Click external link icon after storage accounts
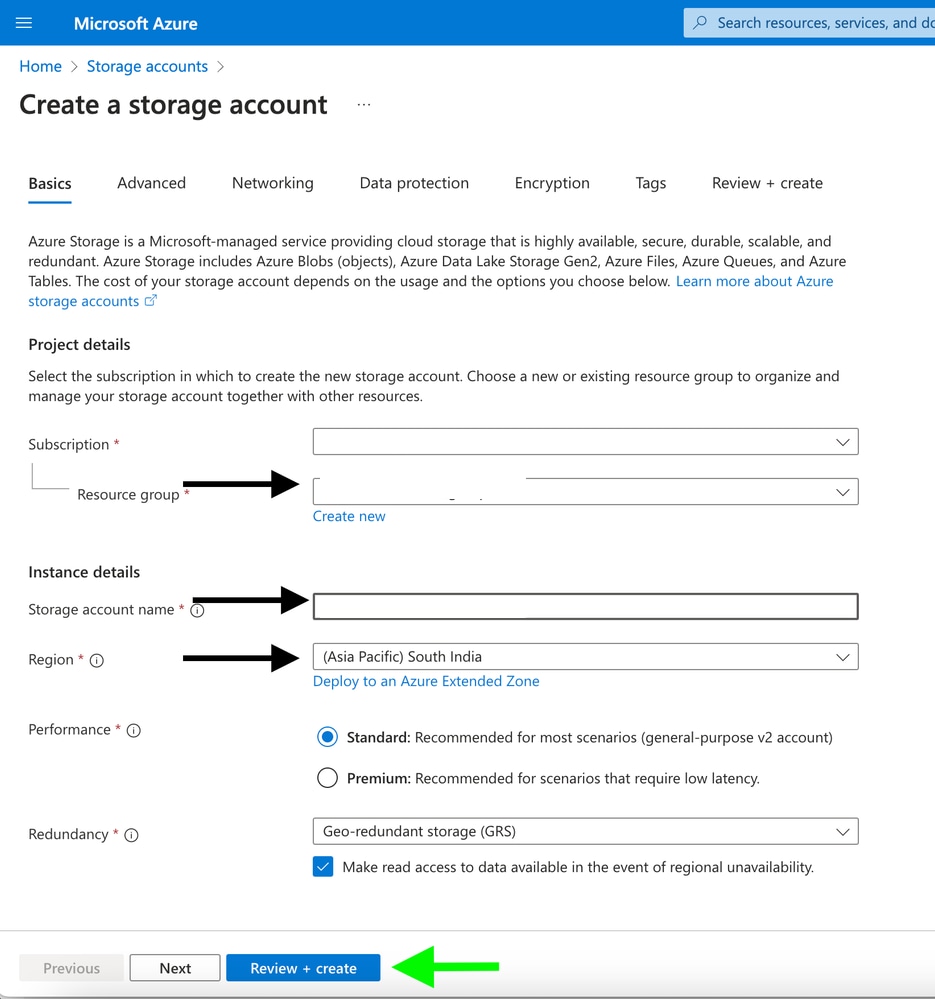 tap(150, 301)
